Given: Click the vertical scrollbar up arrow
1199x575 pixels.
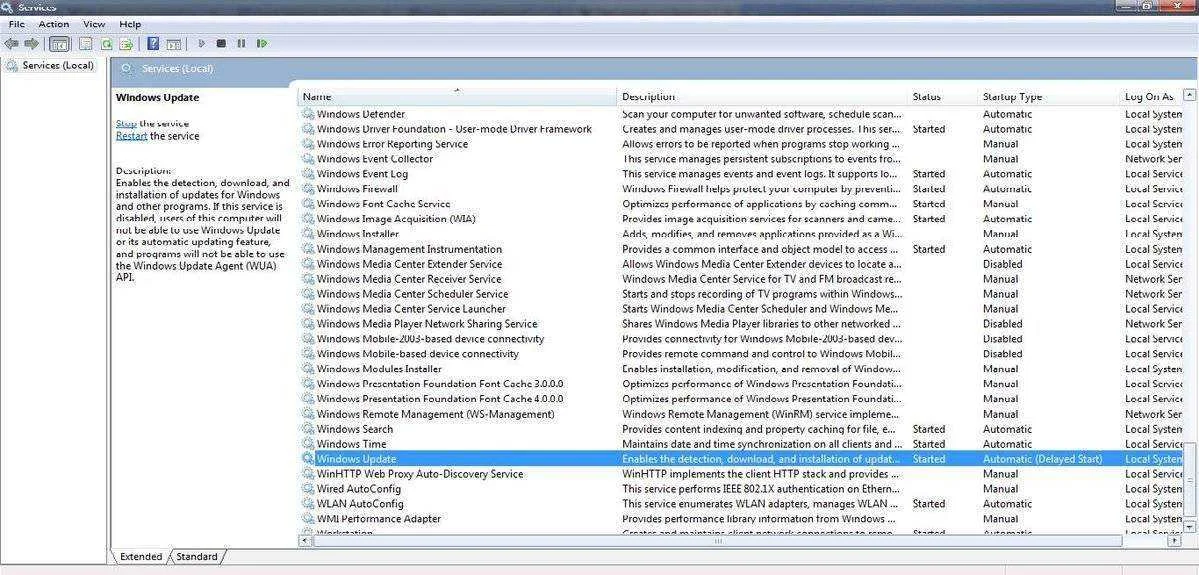Looking at the screenshot, I should tap(1189, 95).
